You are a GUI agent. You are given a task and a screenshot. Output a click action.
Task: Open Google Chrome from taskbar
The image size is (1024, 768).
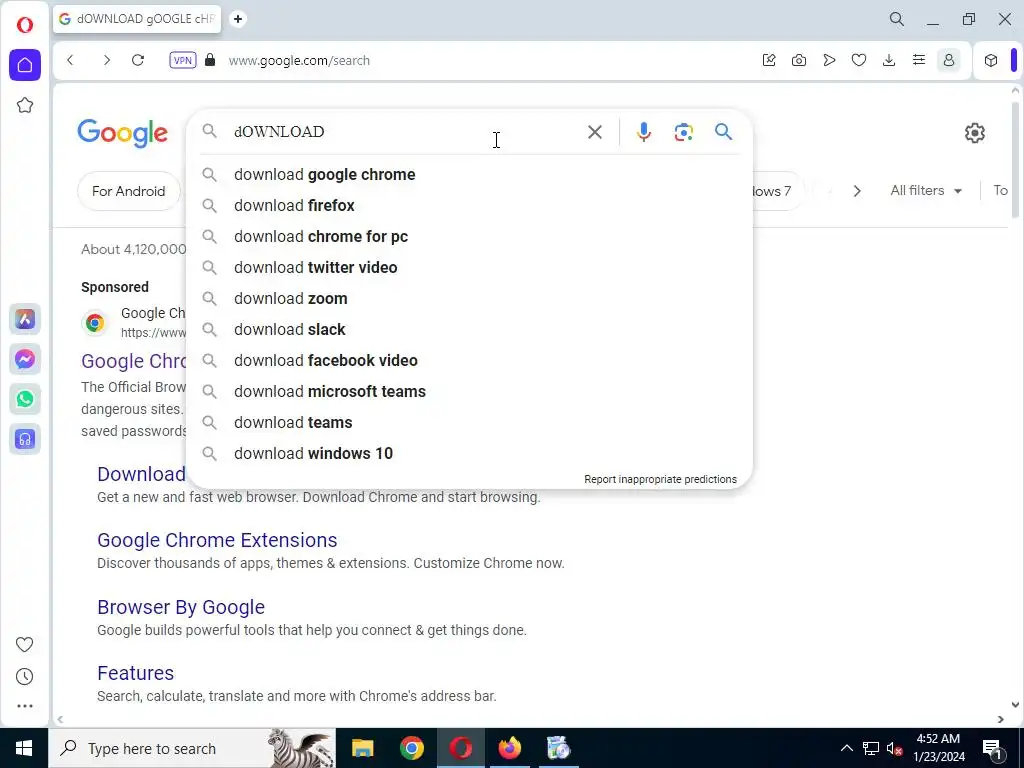point(411,748)
